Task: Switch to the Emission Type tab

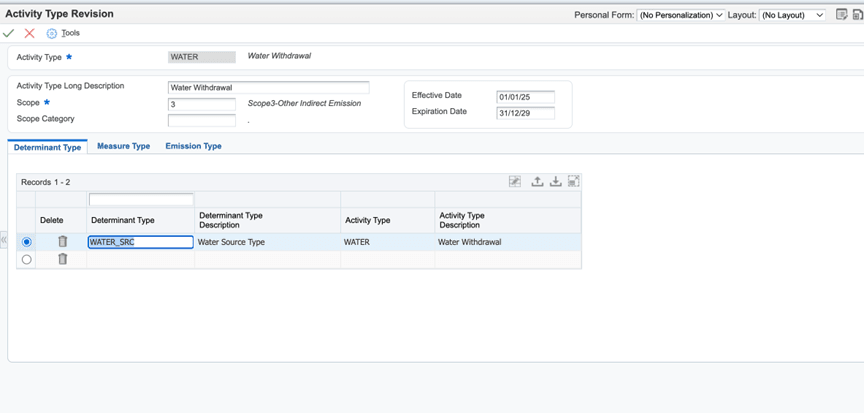Action: (193, 146)
